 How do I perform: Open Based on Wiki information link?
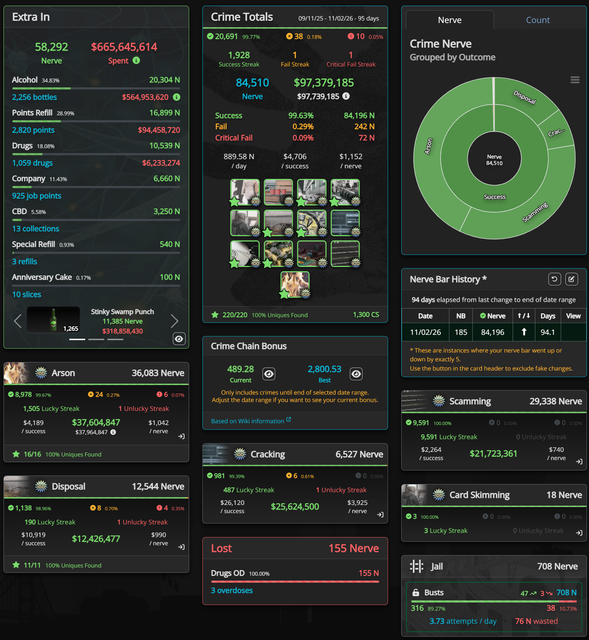tap(251, 420)
